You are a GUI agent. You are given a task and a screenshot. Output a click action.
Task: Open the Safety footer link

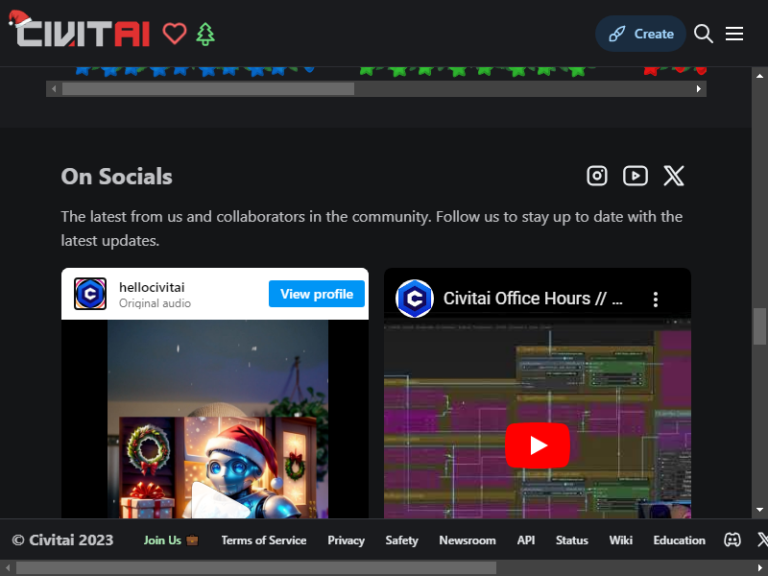pyautogui.click(x=402, y=540)
